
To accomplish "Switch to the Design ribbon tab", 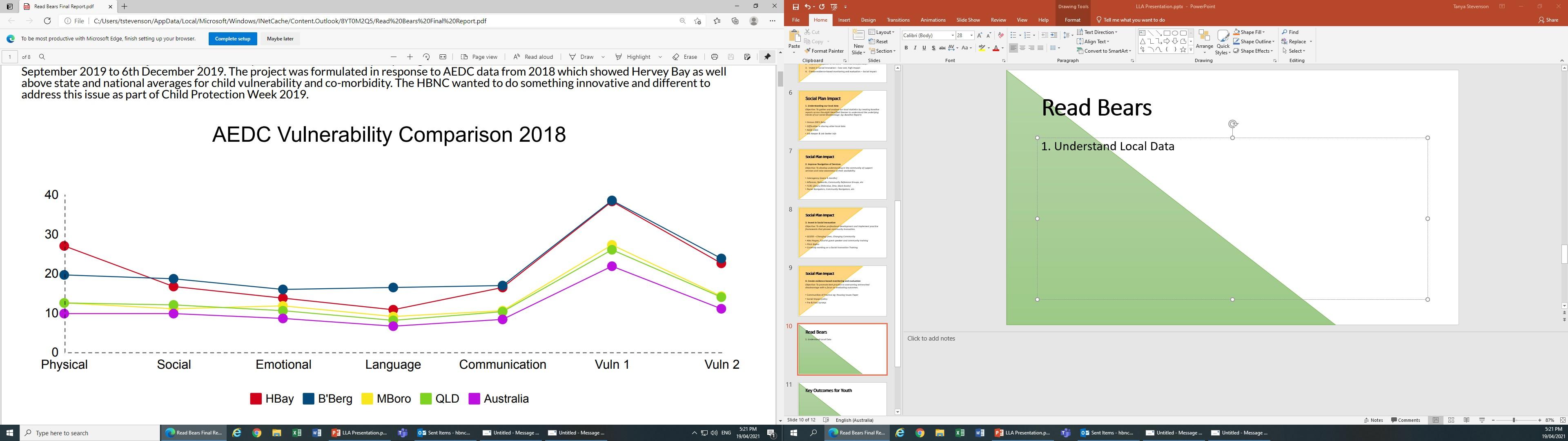I will [868, 20].
